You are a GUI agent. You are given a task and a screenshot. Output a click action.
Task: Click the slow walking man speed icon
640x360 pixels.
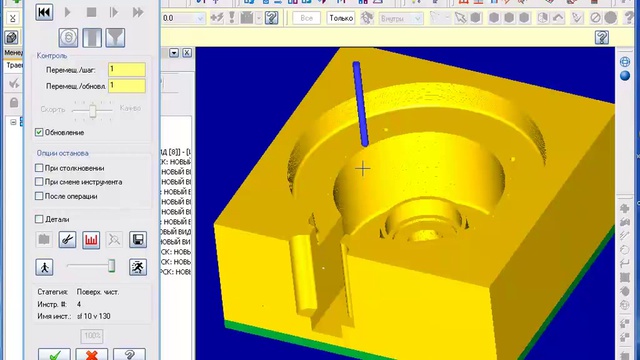click(44, 267)
